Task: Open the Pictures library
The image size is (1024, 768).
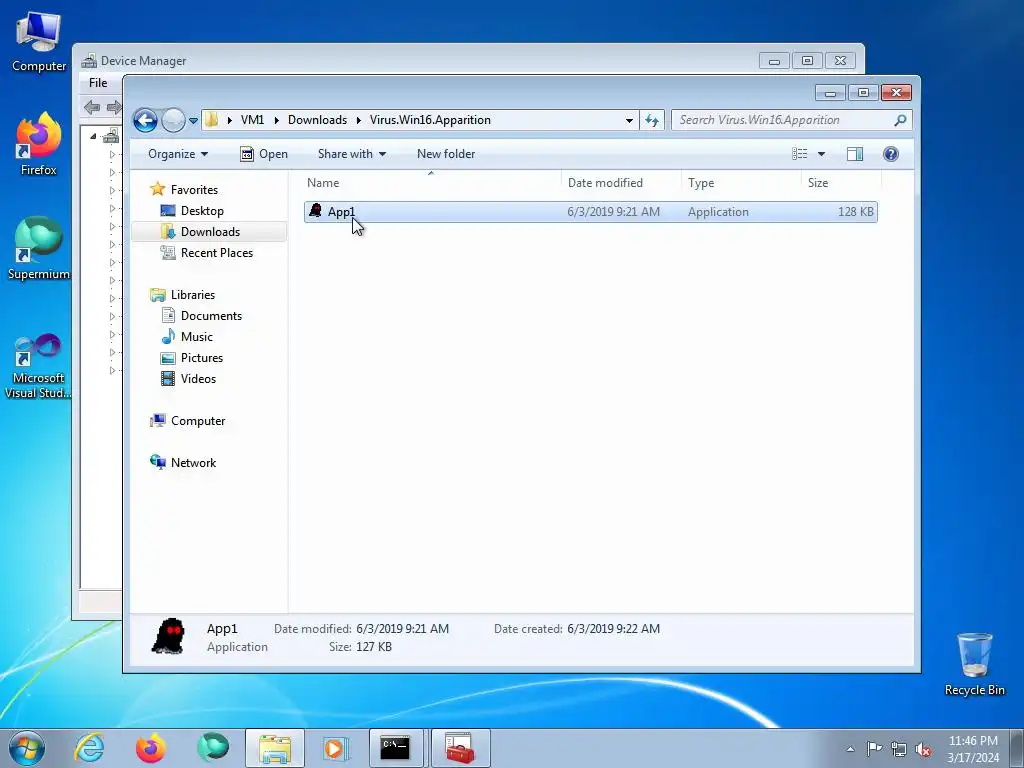Action: [x=202, y=358]
